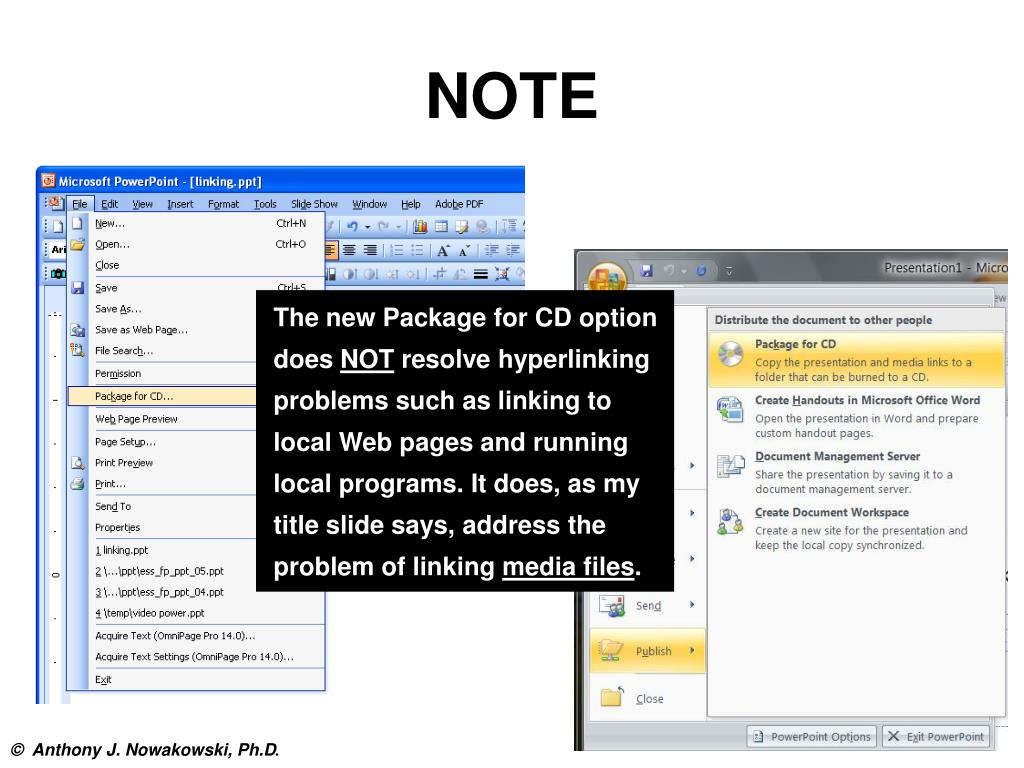Open the Format menu
This screenshot has width=1024, height=768.
pos(223,204)
